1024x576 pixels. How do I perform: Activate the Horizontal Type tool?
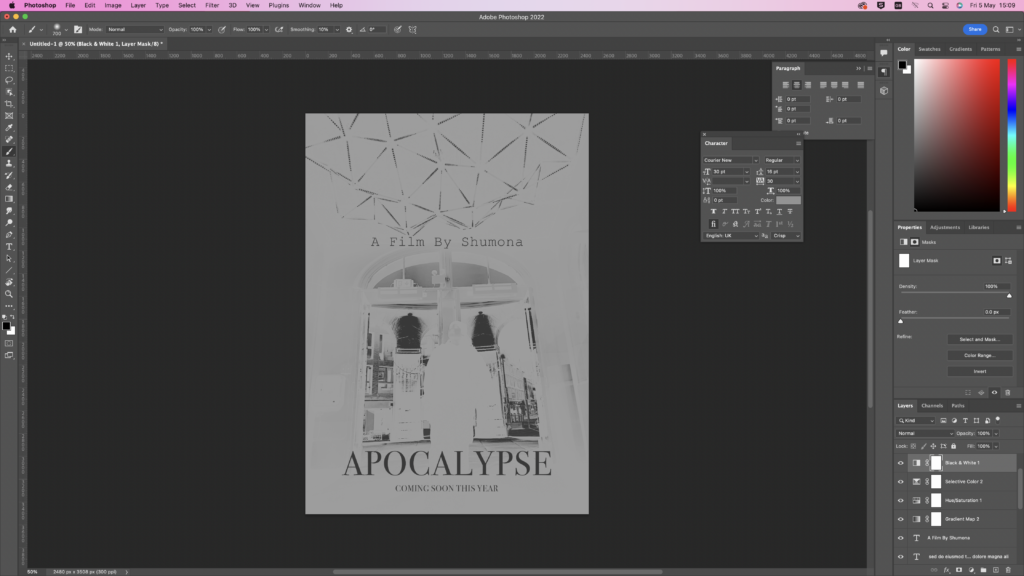(9, 246)
